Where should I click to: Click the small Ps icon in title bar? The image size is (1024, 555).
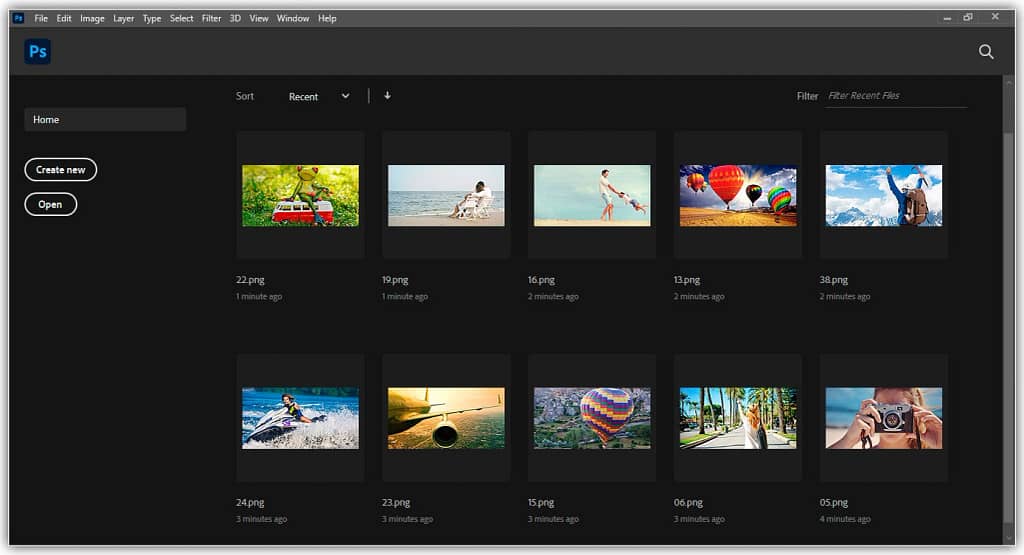point(18,18)
